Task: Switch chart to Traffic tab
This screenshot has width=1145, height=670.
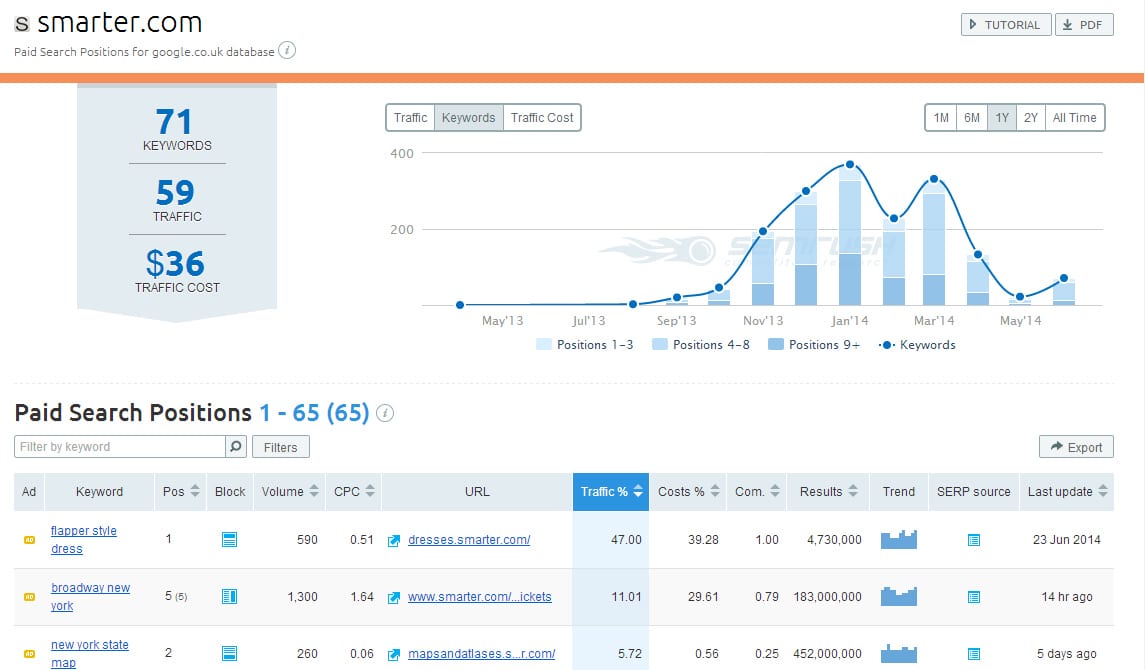Action: [x=410, y=118]
